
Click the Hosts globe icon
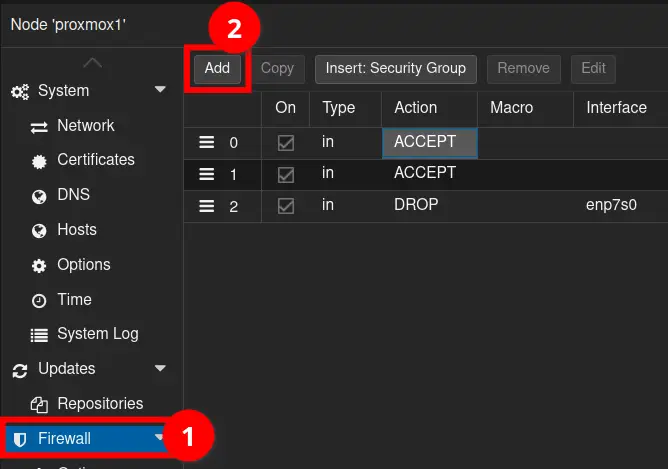39,231
